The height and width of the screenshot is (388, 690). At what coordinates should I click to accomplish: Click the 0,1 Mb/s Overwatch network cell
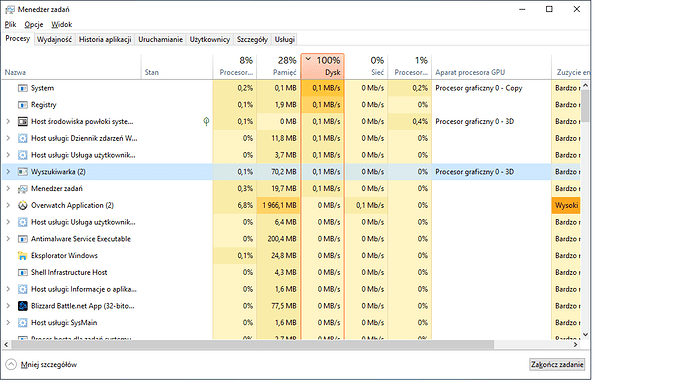[366, 205]
